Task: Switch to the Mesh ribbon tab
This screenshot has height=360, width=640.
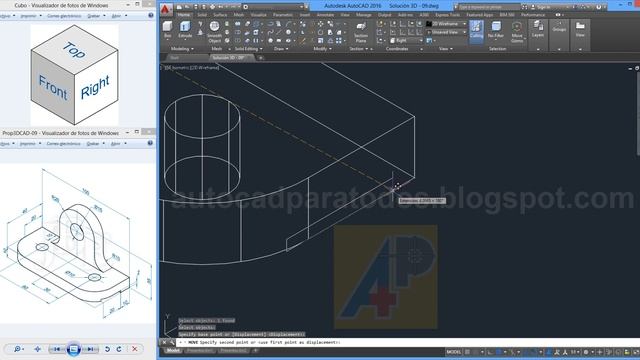Action: click(x=239, y=15)
